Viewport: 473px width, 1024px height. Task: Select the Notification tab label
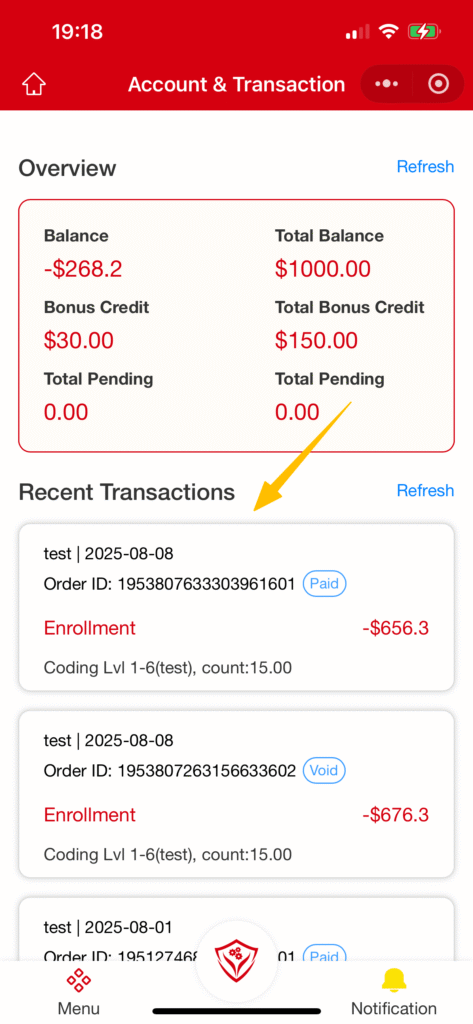point(394,1008)
